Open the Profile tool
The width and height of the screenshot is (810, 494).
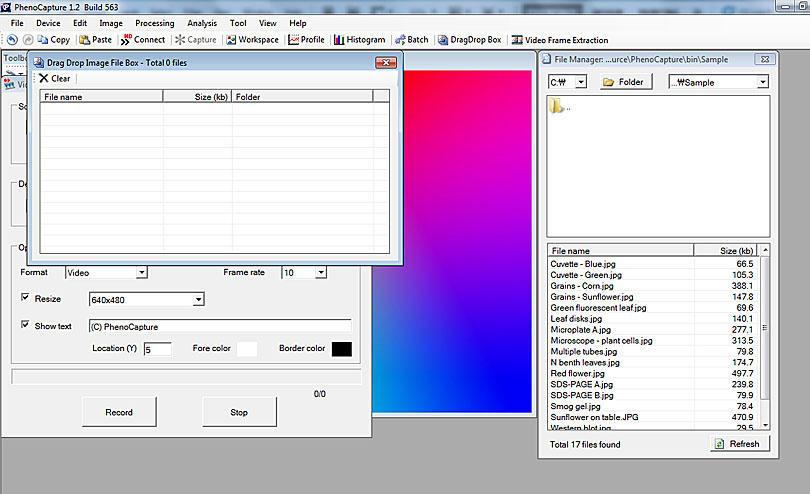(x=306, y=40)
